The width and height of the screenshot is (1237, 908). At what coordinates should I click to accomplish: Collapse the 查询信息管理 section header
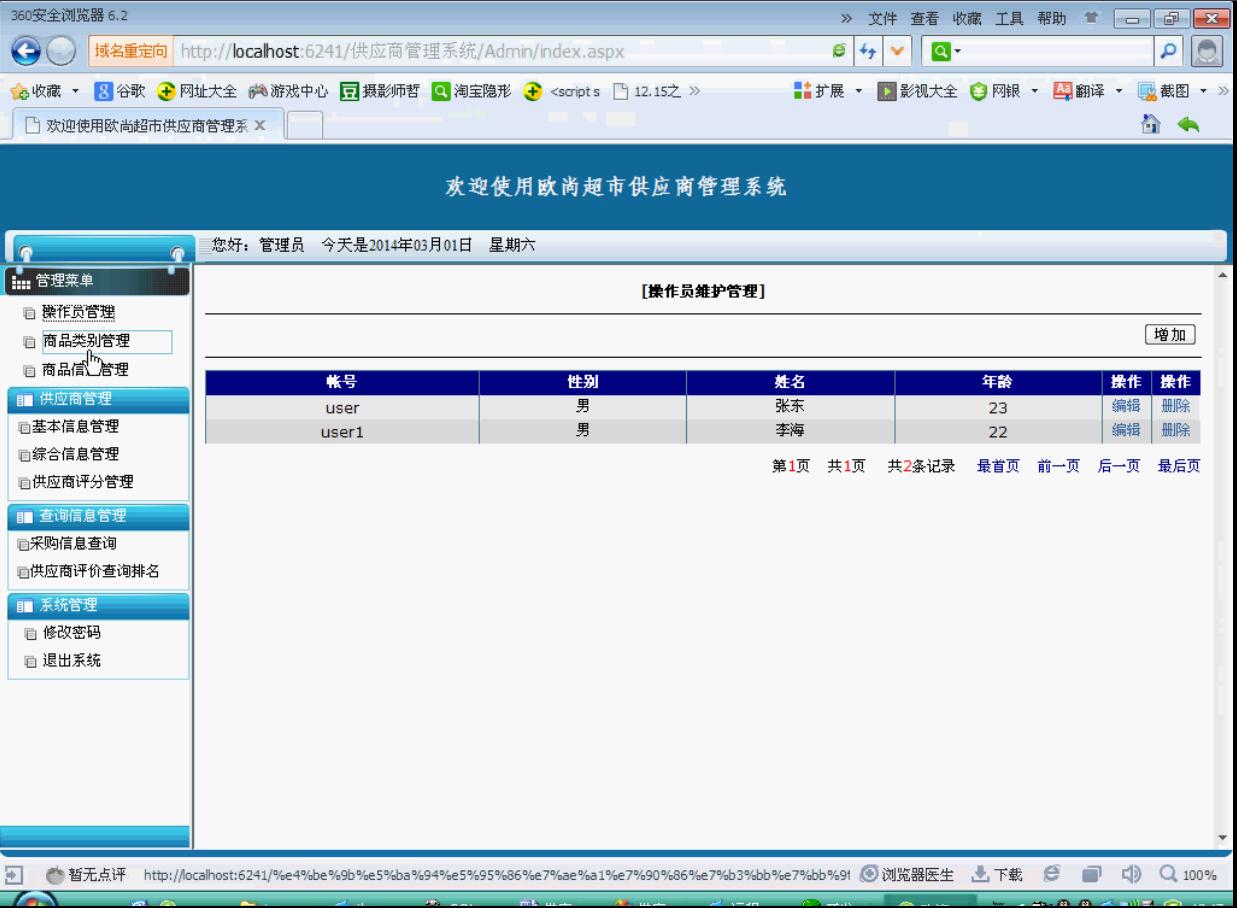(97, 516)
